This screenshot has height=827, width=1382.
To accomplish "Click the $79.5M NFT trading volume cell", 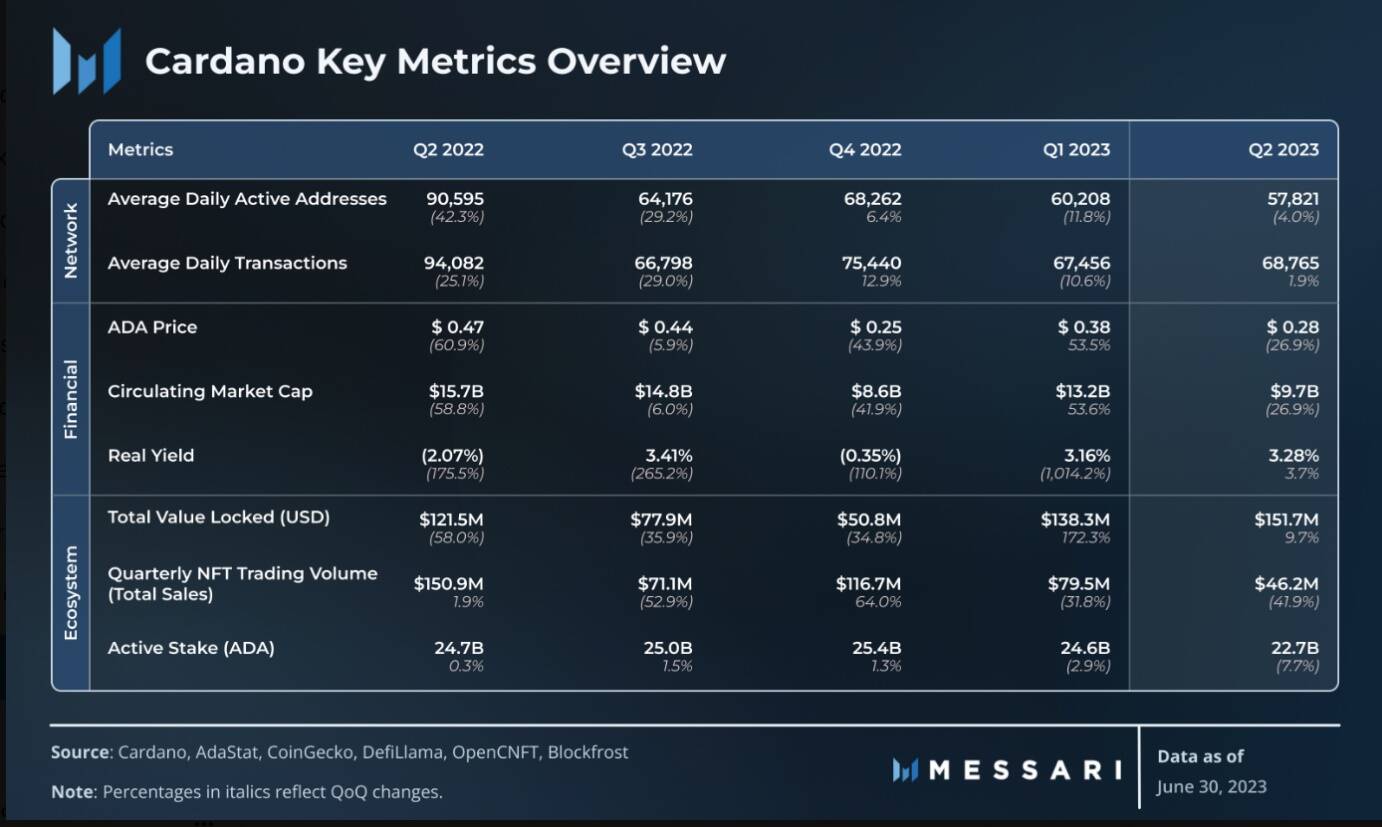I will click(1079, 583).
